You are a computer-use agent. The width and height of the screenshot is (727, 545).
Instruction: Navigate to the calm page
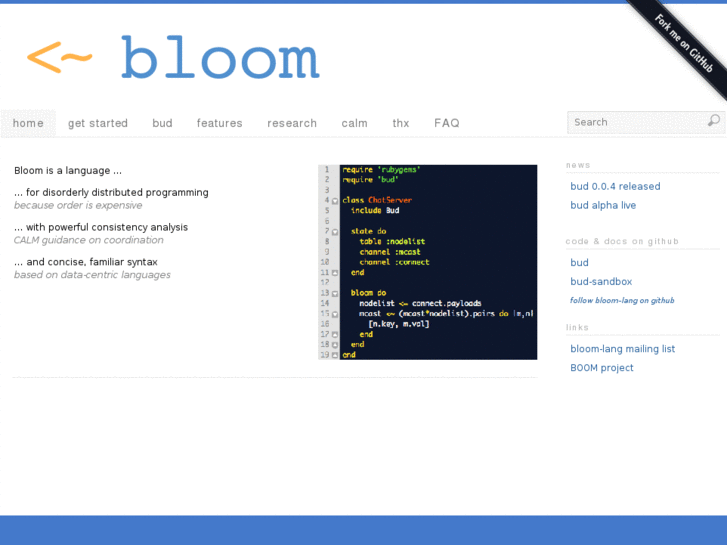pos(355,123)
